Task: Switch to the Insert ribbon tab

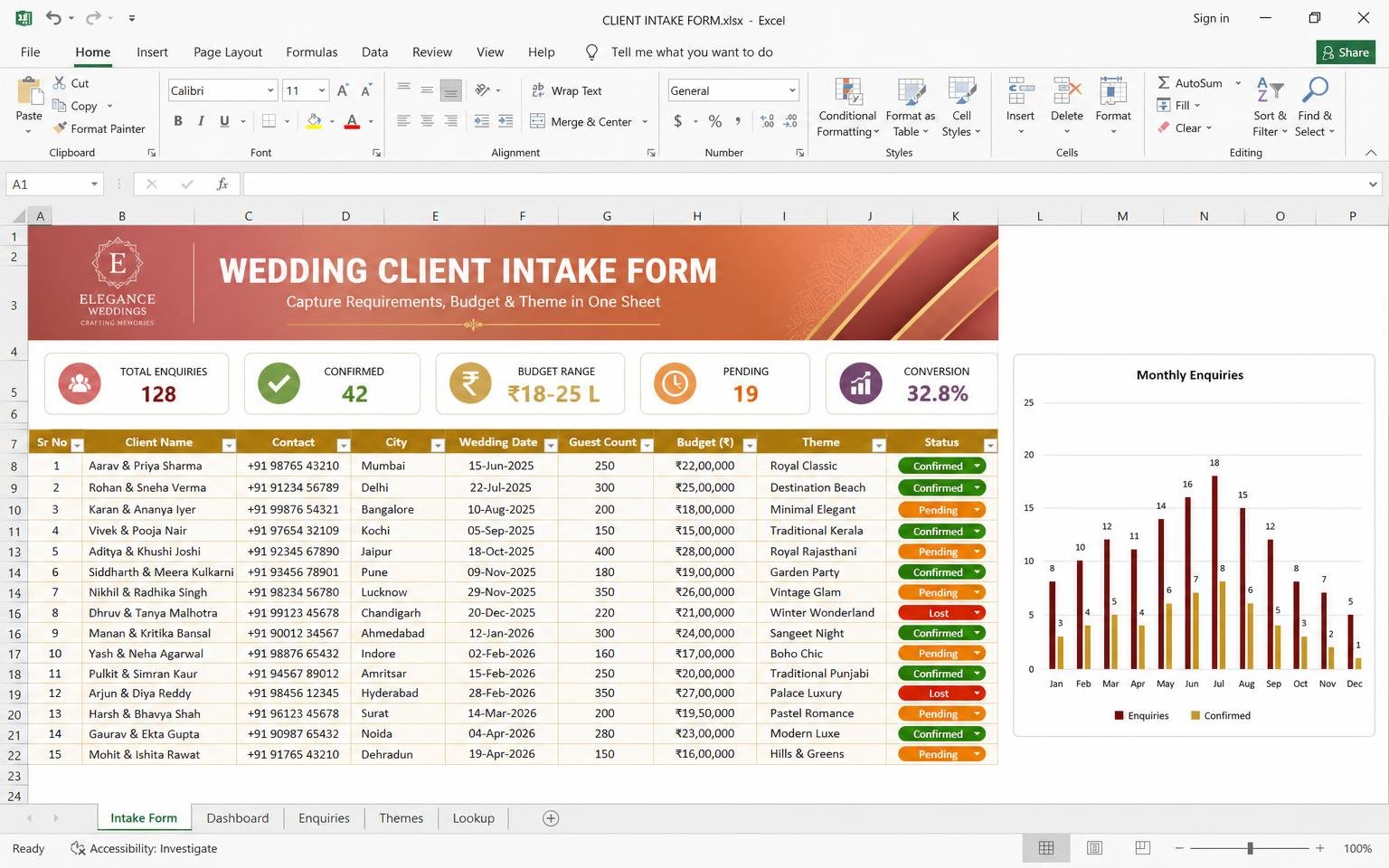Action: coord(152,52)
